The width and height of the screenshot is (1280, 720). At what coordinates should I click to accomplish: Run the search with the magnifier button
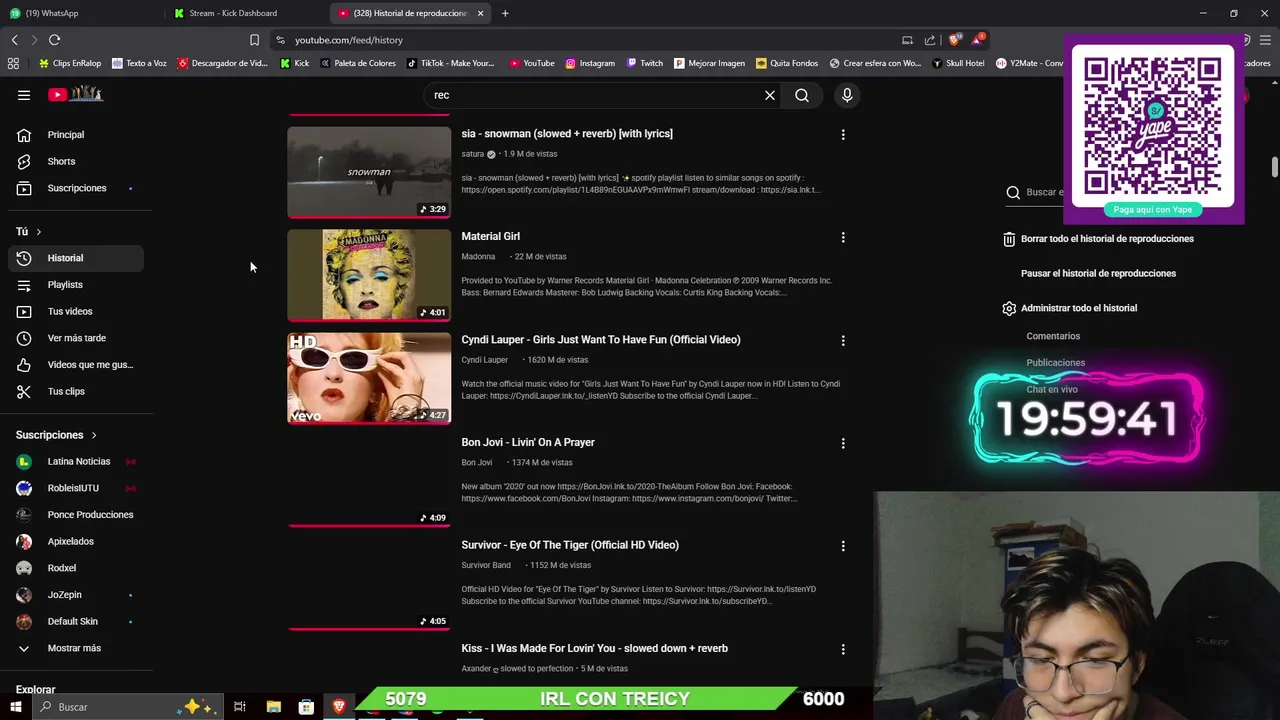click(802, 95)
